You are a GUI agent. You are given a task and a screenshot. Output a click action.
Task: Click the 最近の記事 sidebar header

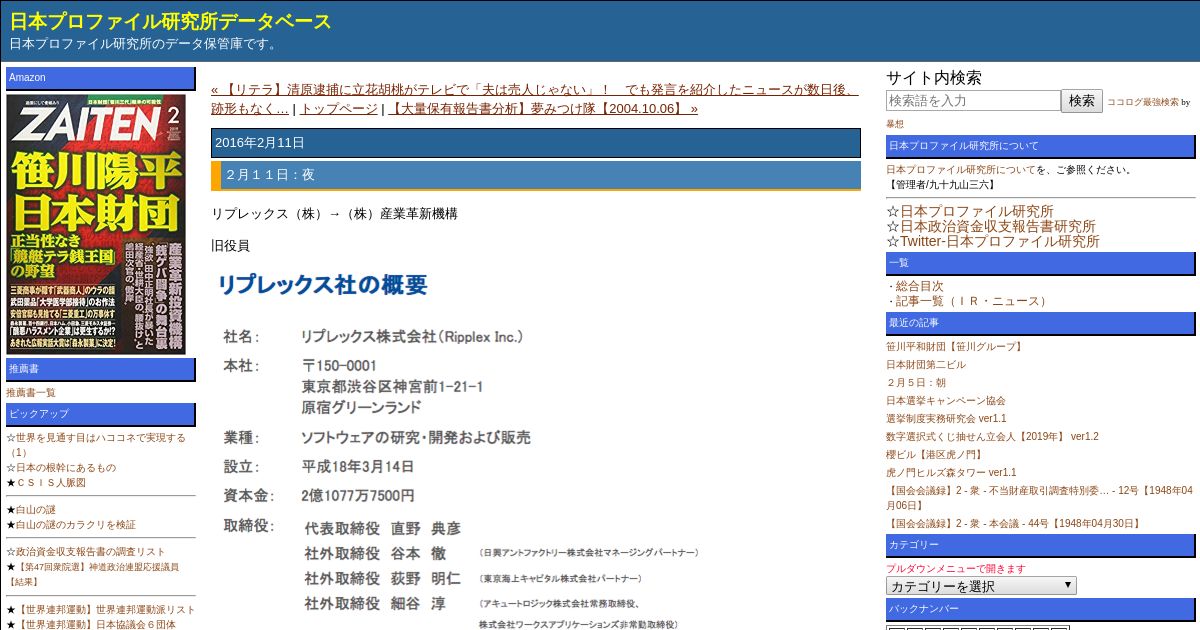click(x=1040, y=323)
